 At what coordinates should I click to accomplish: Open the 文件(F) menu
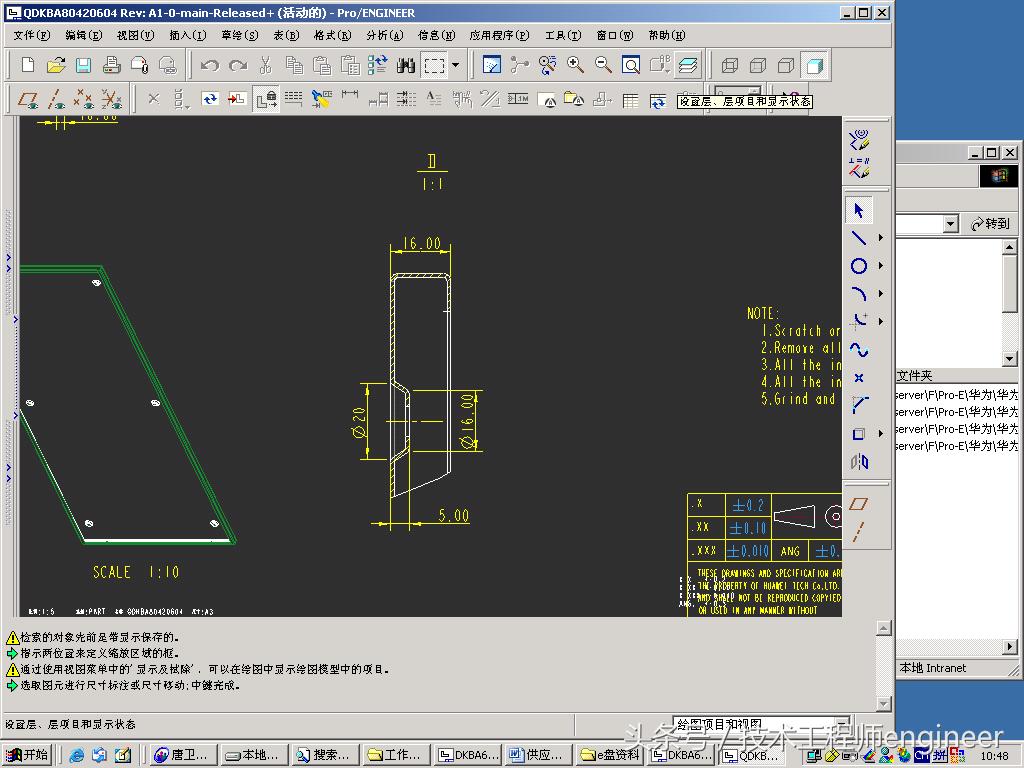(x=32, y=35)
